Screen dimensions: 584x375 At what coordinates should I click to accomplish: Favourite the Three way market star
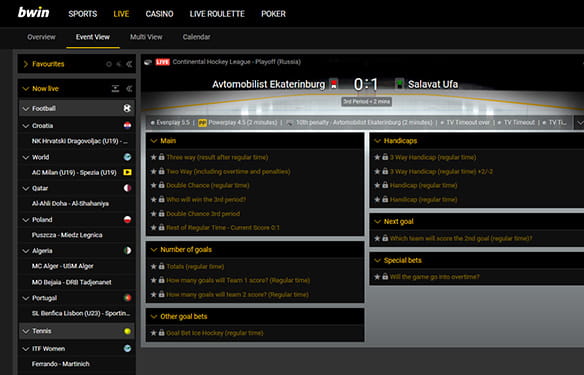(x=153, y=157)
